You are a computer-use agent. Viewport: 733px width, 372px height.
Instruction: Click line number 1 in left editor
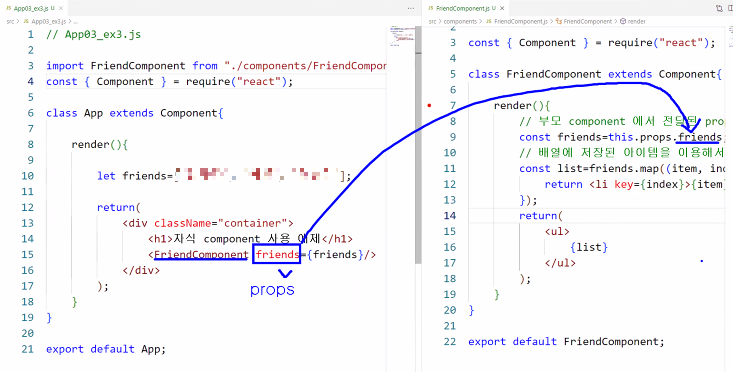tap(30, 35)
